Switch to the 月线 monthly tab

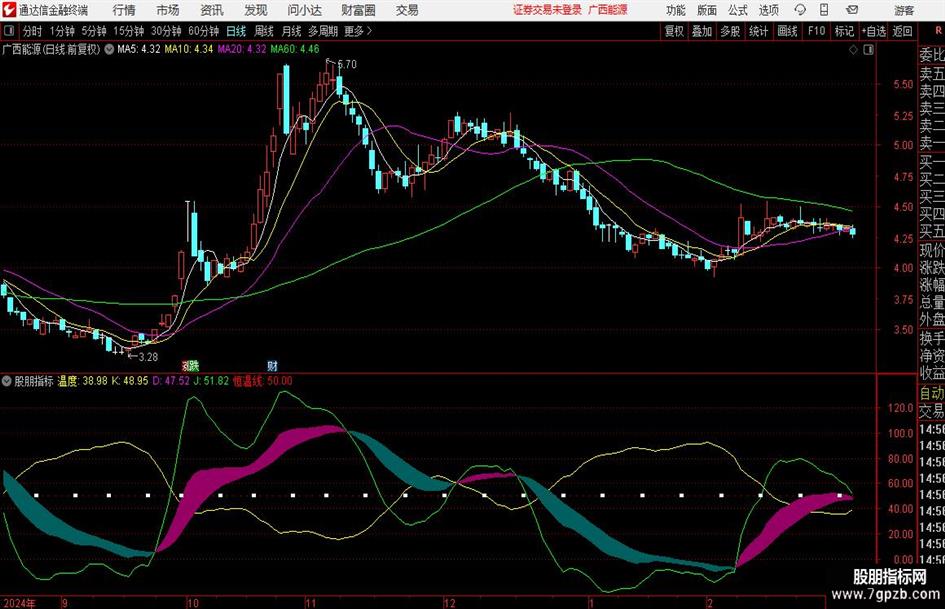pyautogui.click(x=292, y=31)
